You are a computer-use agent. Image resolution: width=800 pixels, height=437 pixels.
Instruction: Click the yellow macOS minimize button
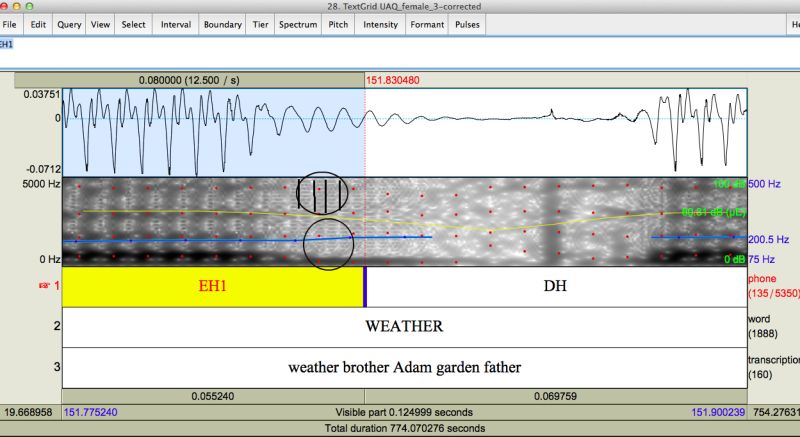pos(16,6)
